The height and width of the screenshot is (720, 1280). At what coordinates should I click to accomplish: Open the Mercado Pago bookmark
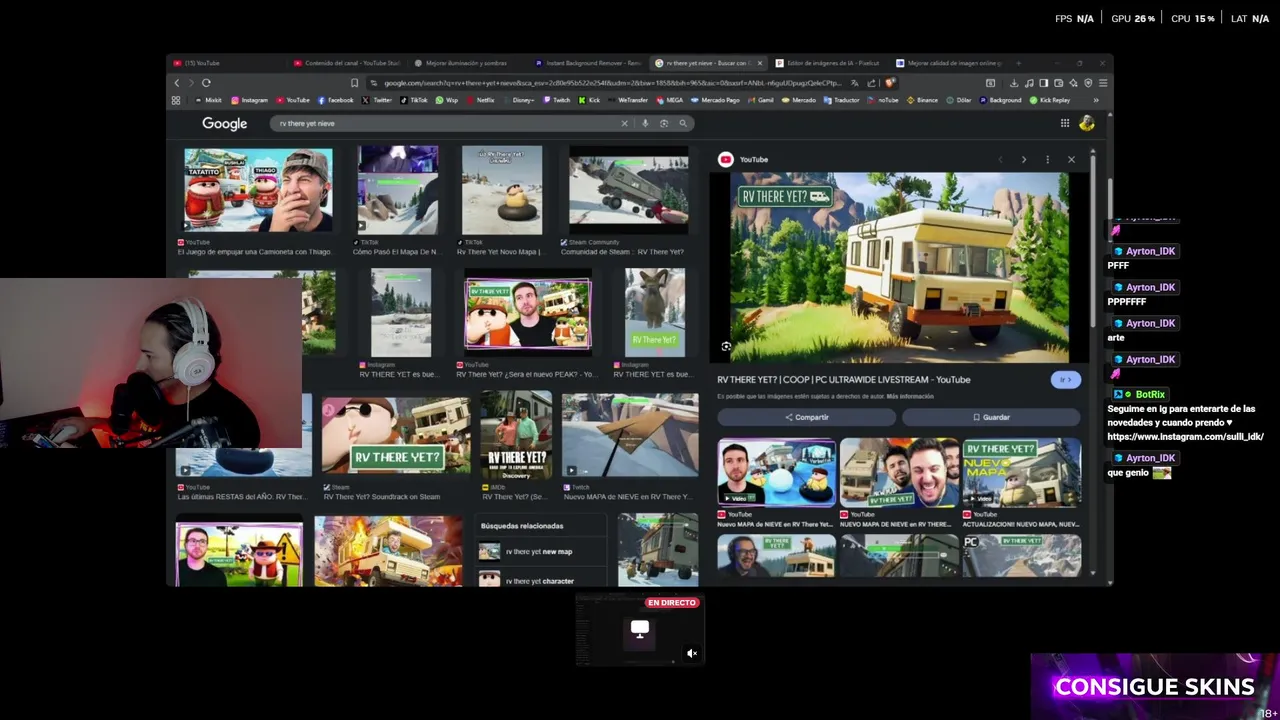[x=715, y=100]
